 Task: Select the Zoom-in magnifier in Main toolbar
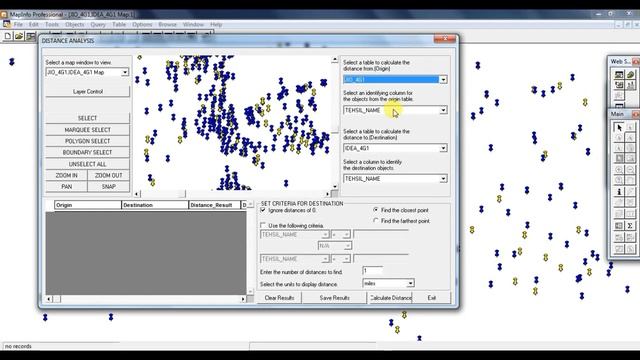click(x=619, y=169)
